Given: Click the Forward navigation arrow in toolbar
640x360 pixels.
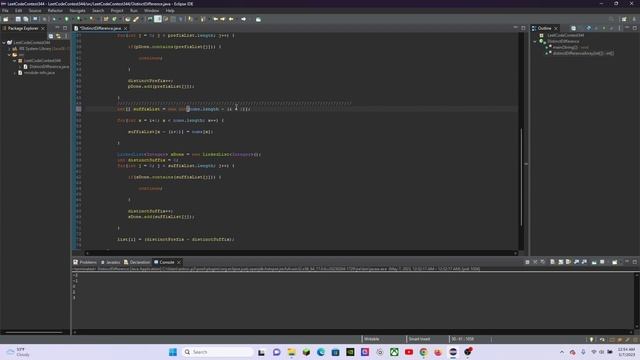Looking at the screenshot, I should pyautogui.click(x=244, y=19).
